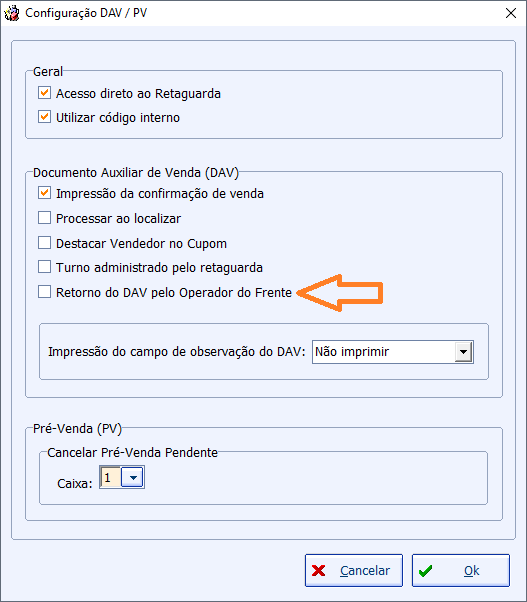Select the Não imprimir combo box field
The image size is (527, 602).
(x=393, y=352)
